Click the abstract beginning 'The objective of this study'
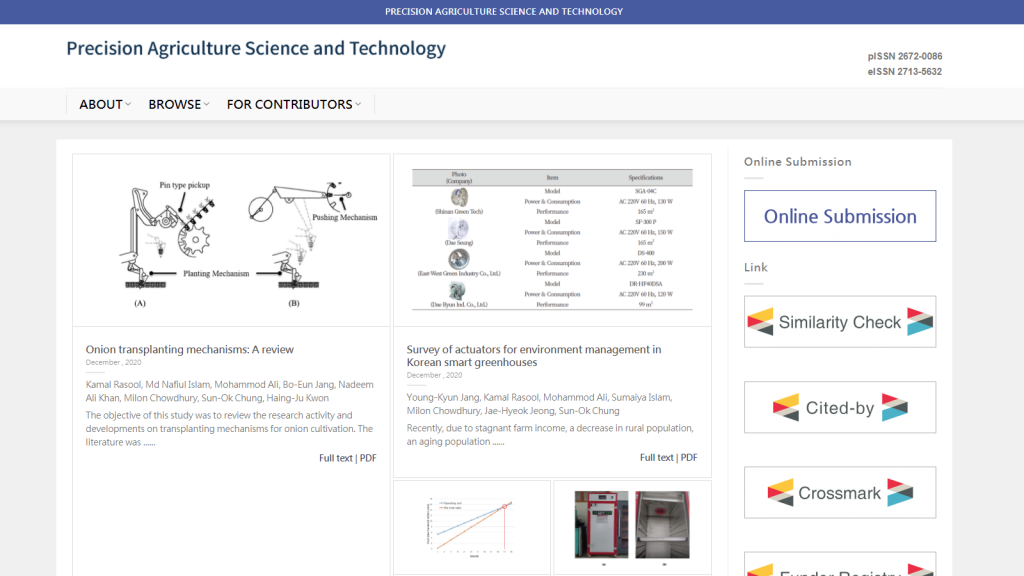 tap(229, 428)
